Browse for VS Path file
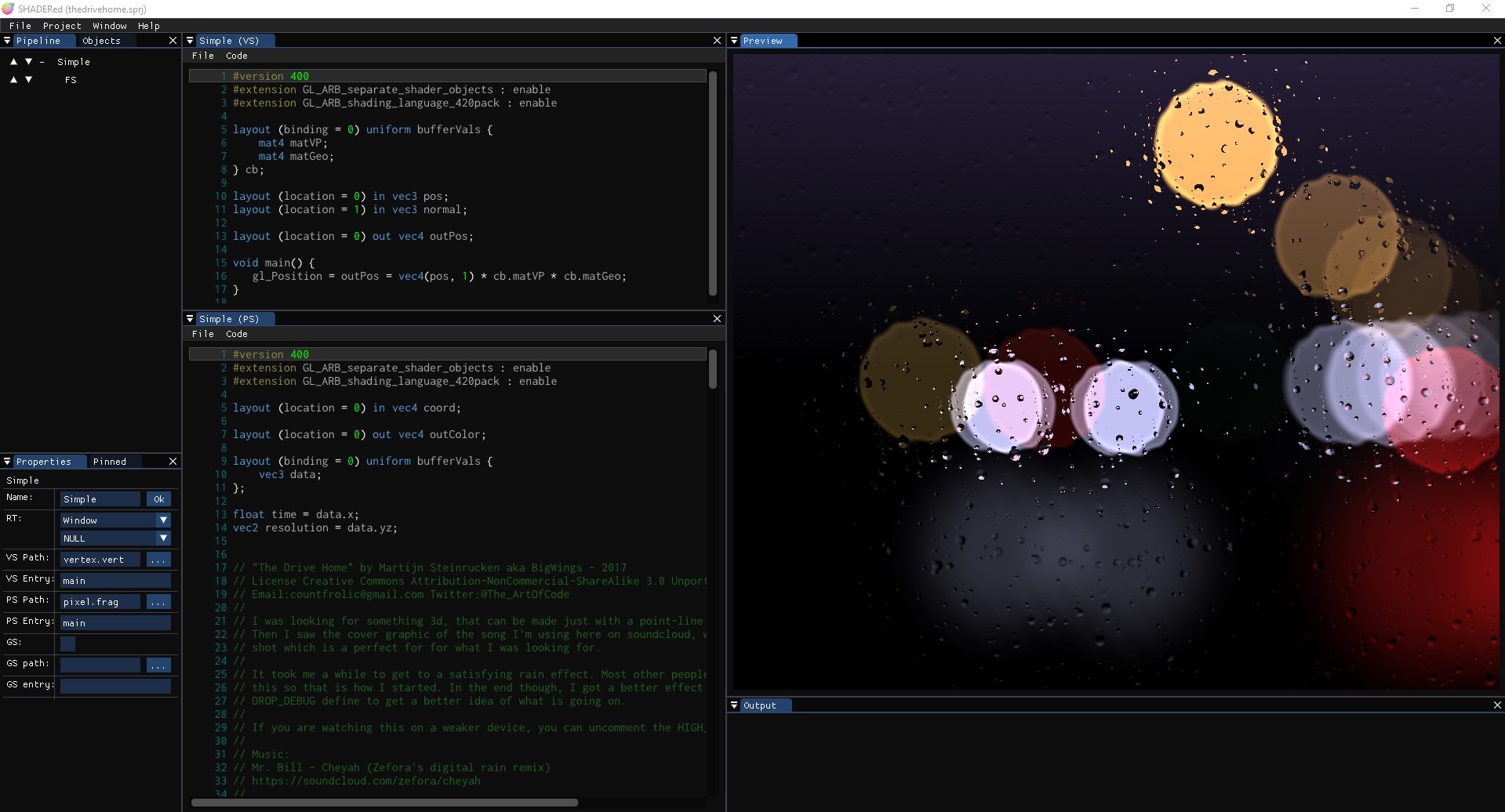The width and height of the screenshot is (1505, 812). pos(158,560)
